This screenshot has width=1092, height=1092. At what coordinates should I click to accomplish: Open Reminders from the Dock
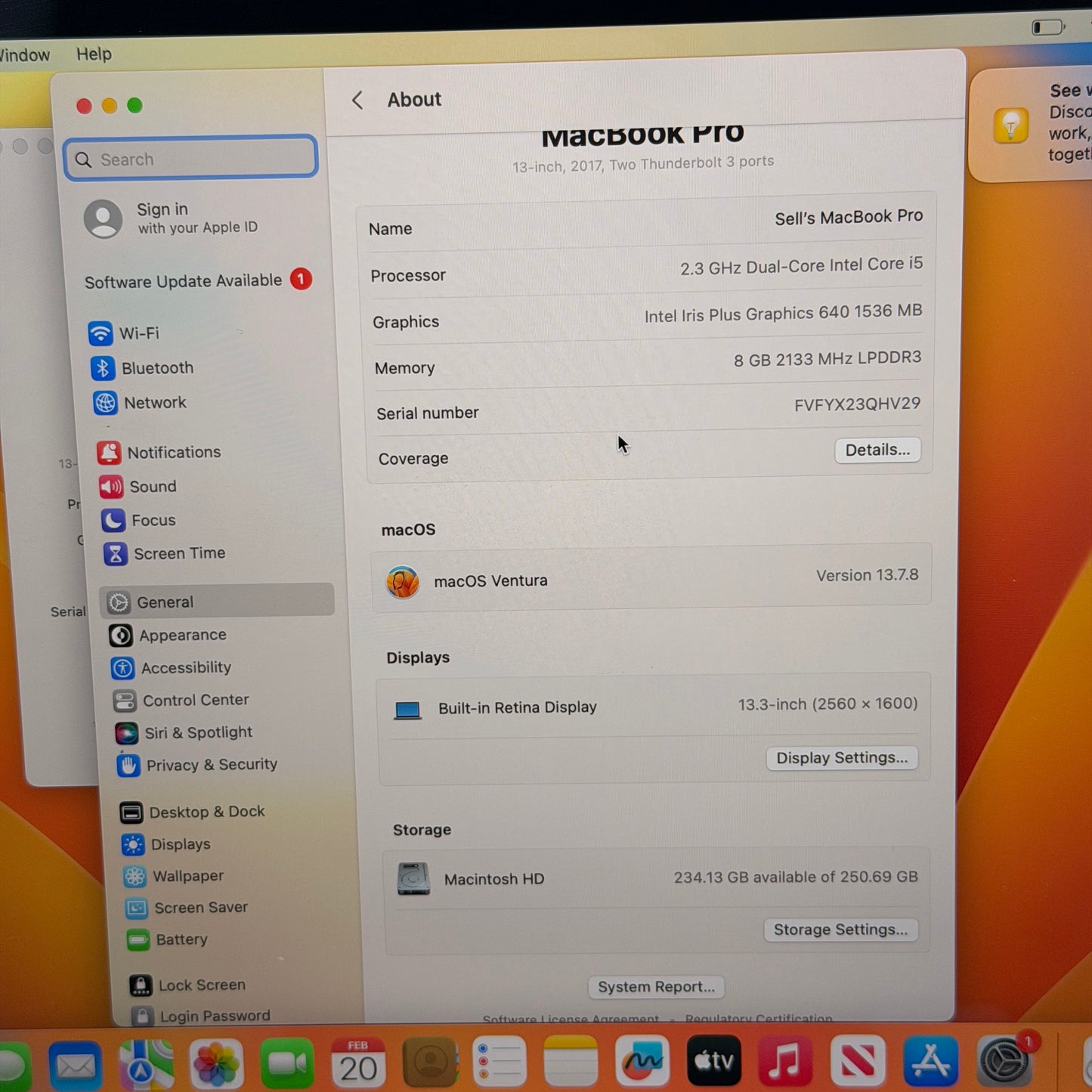(x=500, y=1062)
